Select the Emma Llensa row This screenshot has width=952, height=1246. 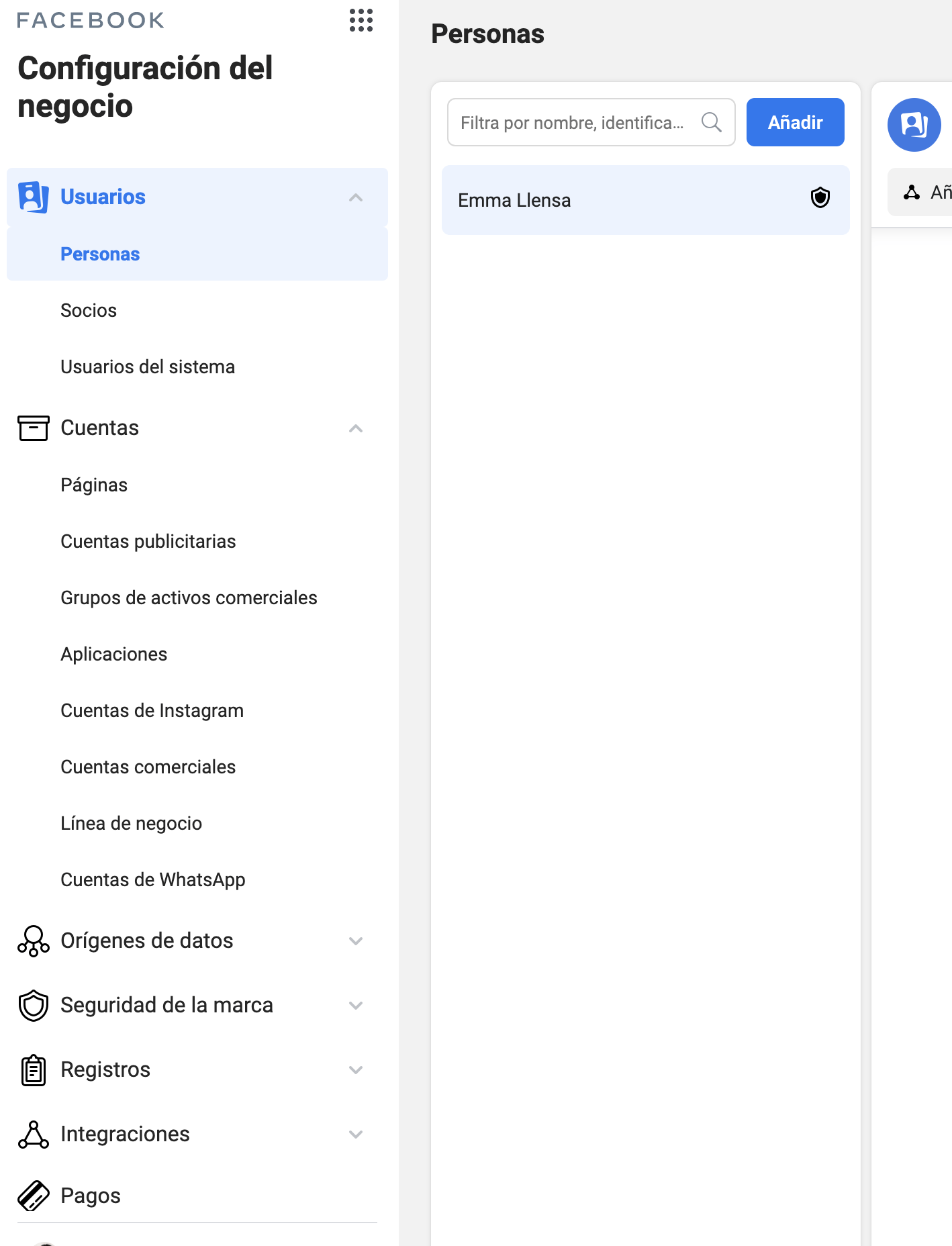[x=646, y=200]
